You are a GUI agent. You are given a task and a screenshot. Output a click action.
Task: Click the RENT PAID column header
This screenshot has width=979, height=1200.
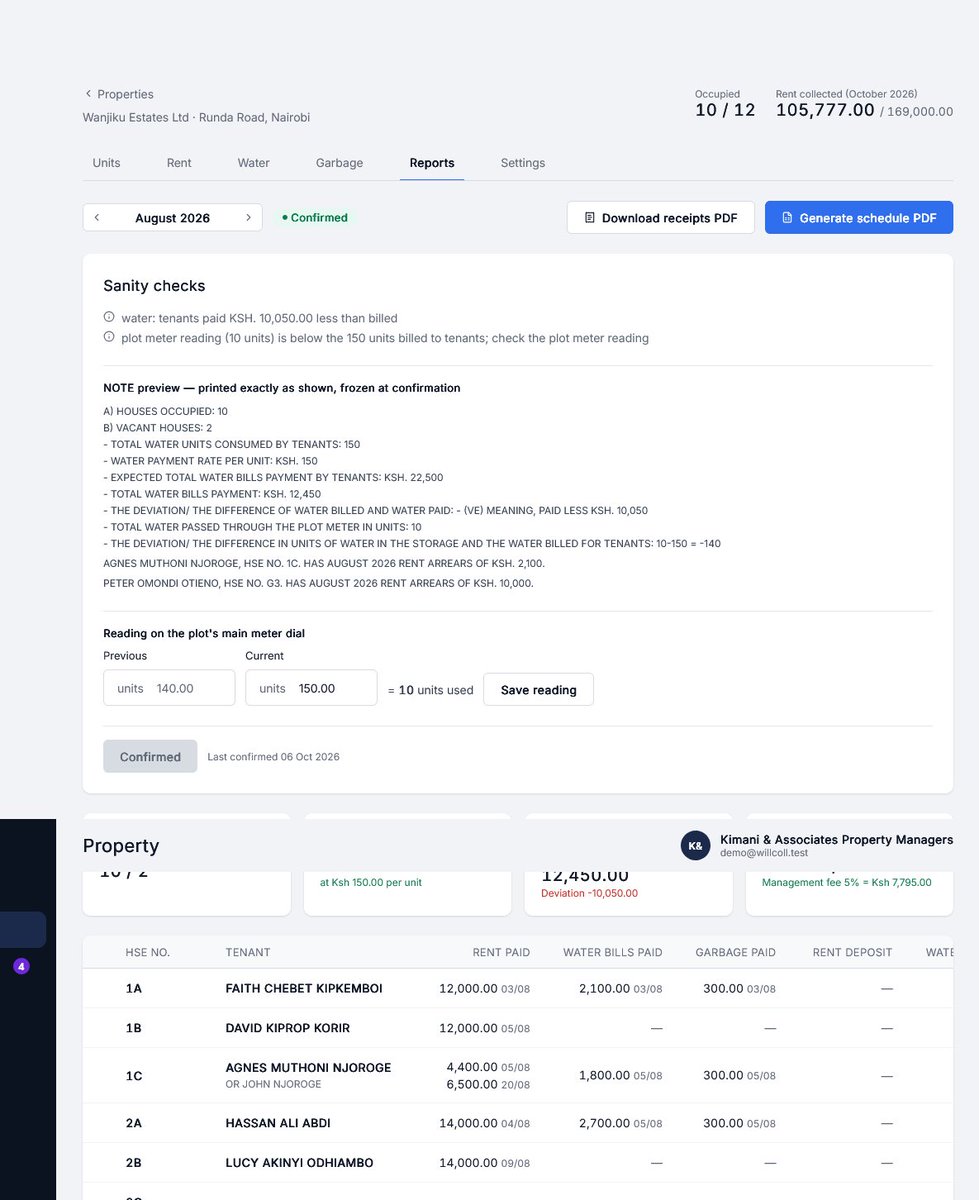pos(501,952)
